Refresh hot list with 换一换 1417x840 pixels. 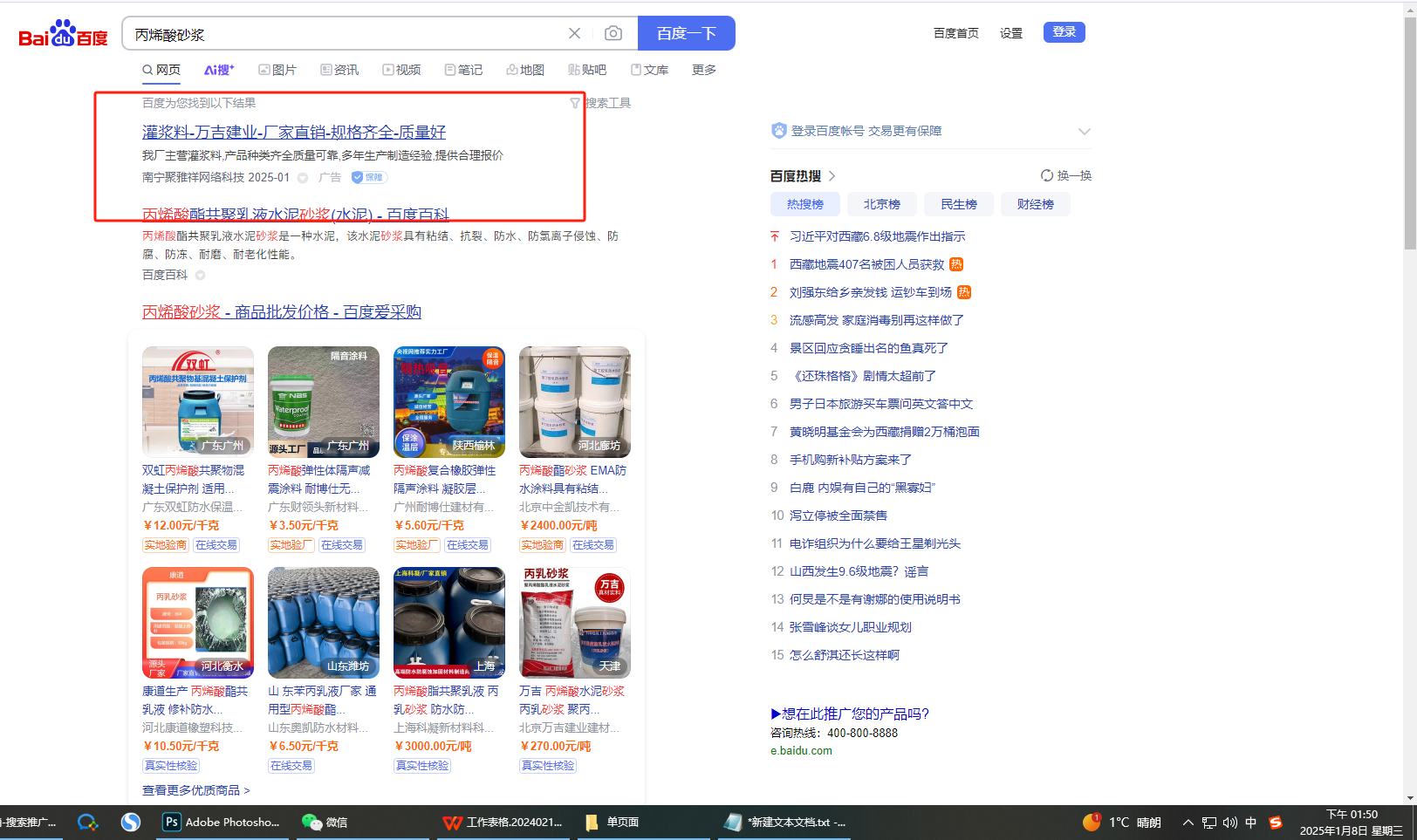1066,175
